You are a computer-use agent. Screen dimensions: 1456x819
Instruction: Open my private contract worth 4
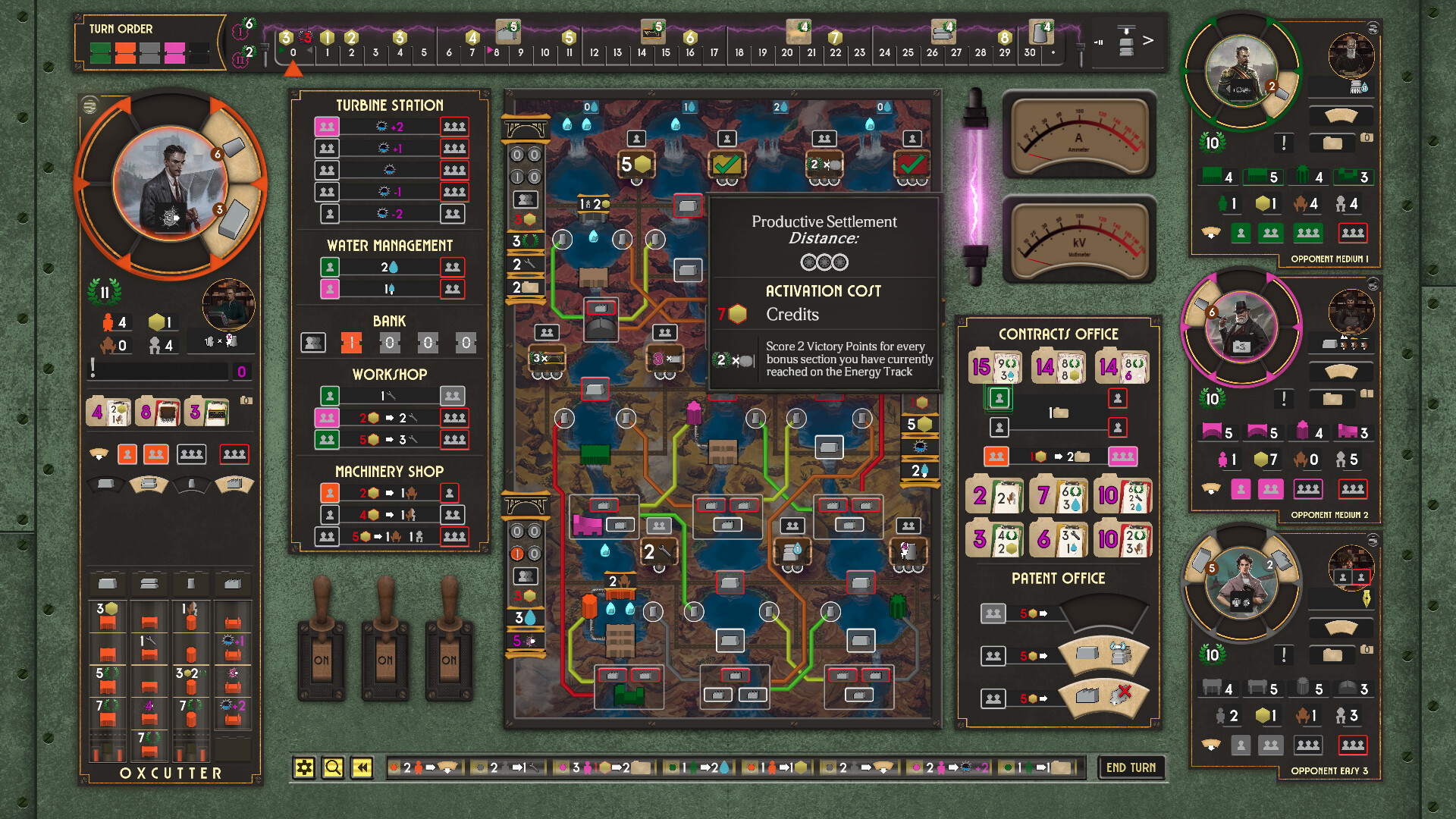click(108, 413)
